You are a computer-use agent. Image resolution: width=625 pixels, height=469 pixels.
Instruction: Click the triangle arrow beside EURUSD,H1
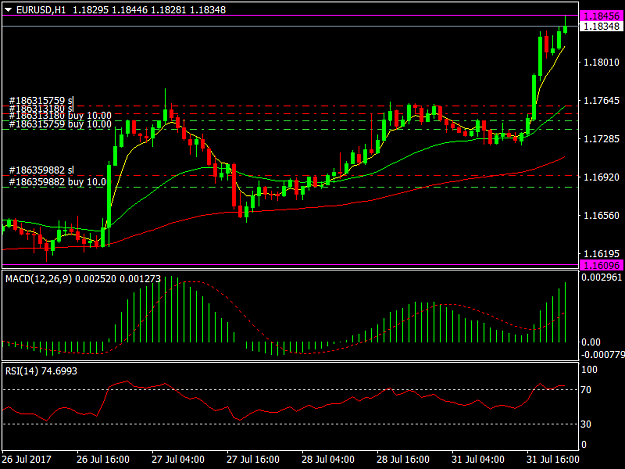pos(8,10)
